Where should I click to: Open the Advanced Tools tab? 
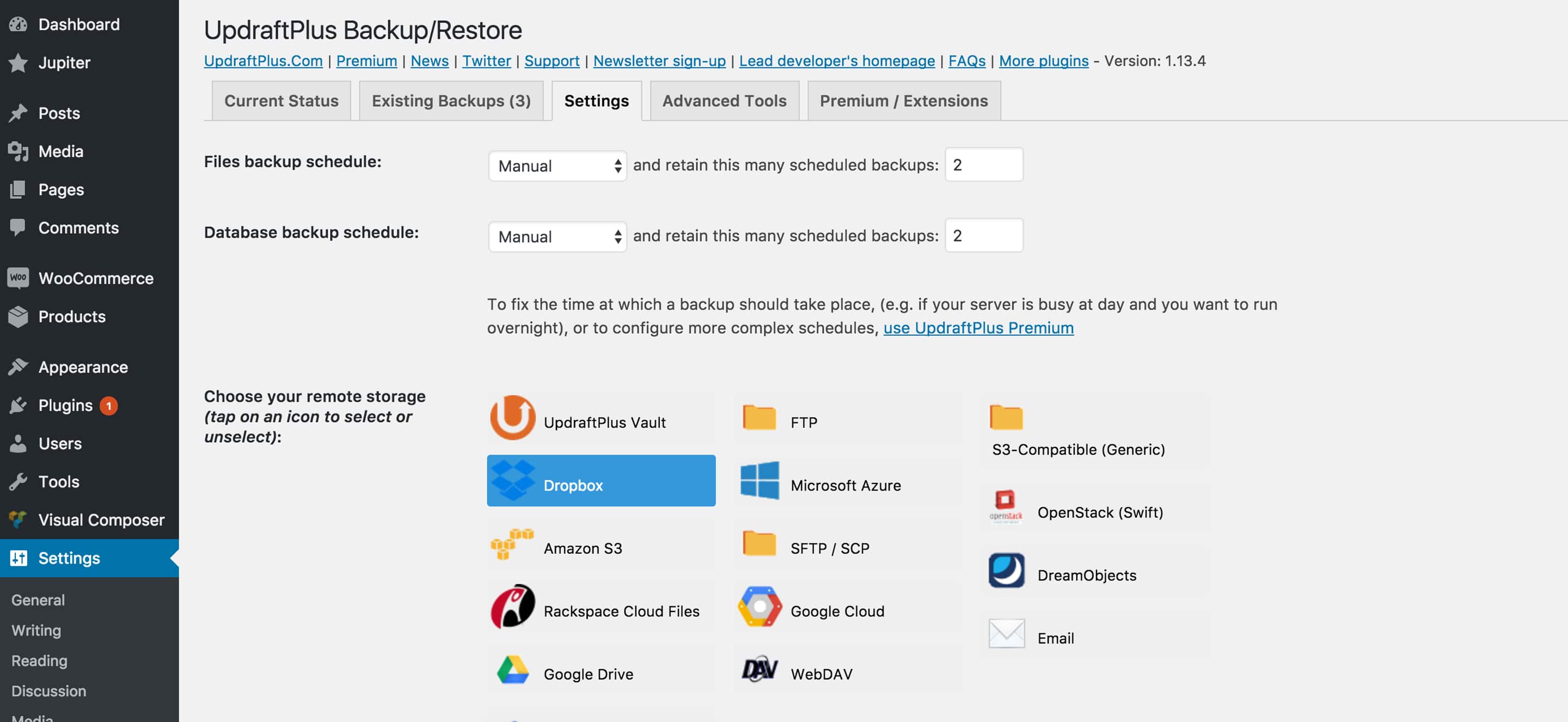[x=724, y=100]
